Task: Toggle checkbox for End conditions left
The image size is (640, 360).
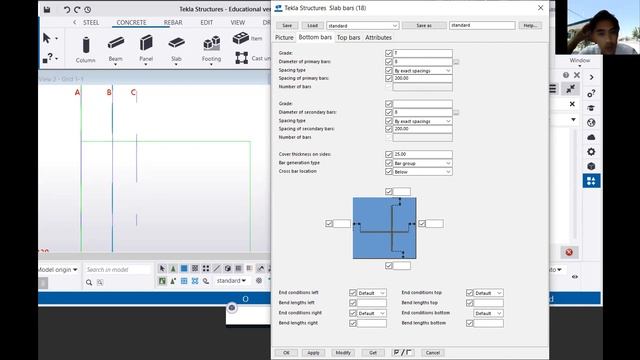Action: click(x=353, y=293)
